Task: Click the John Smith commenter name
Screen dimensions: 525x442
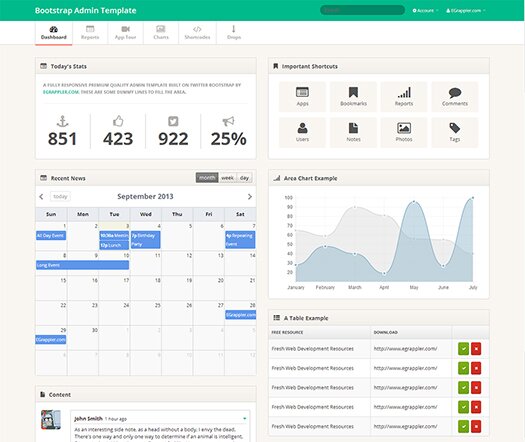Action: click(x=88, y=419)
